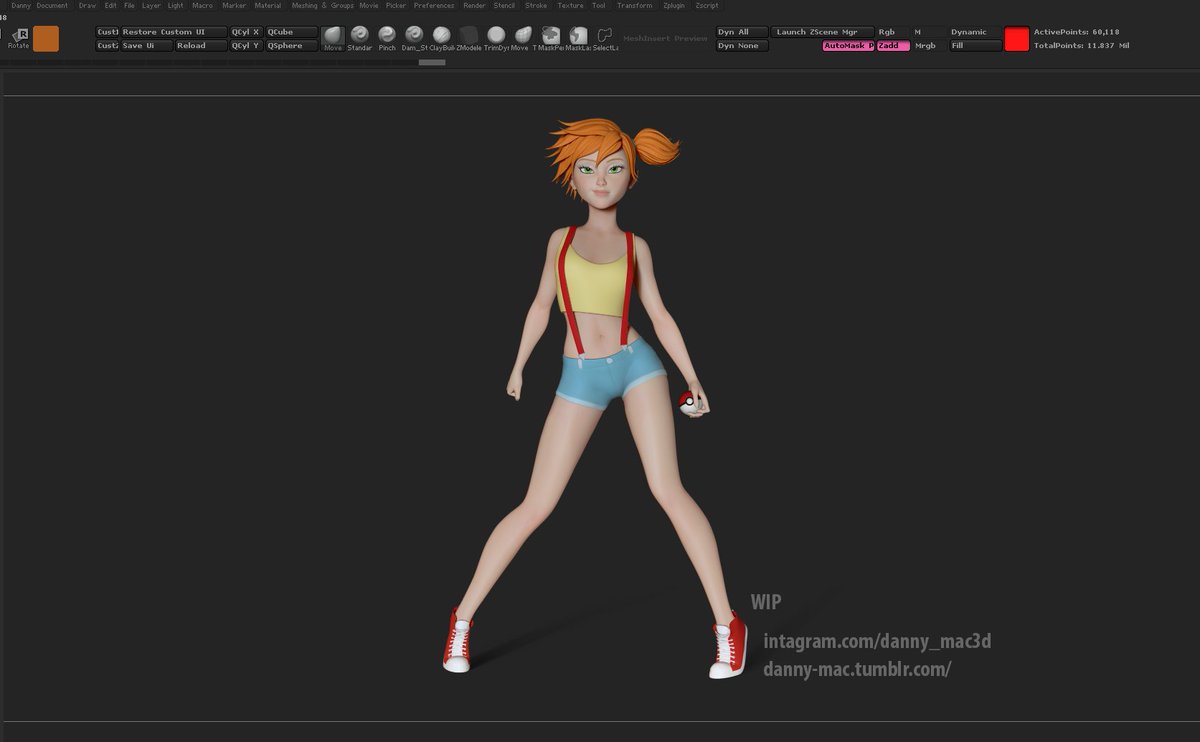
Task: Click Save Ui button
Action: [146, 46]
